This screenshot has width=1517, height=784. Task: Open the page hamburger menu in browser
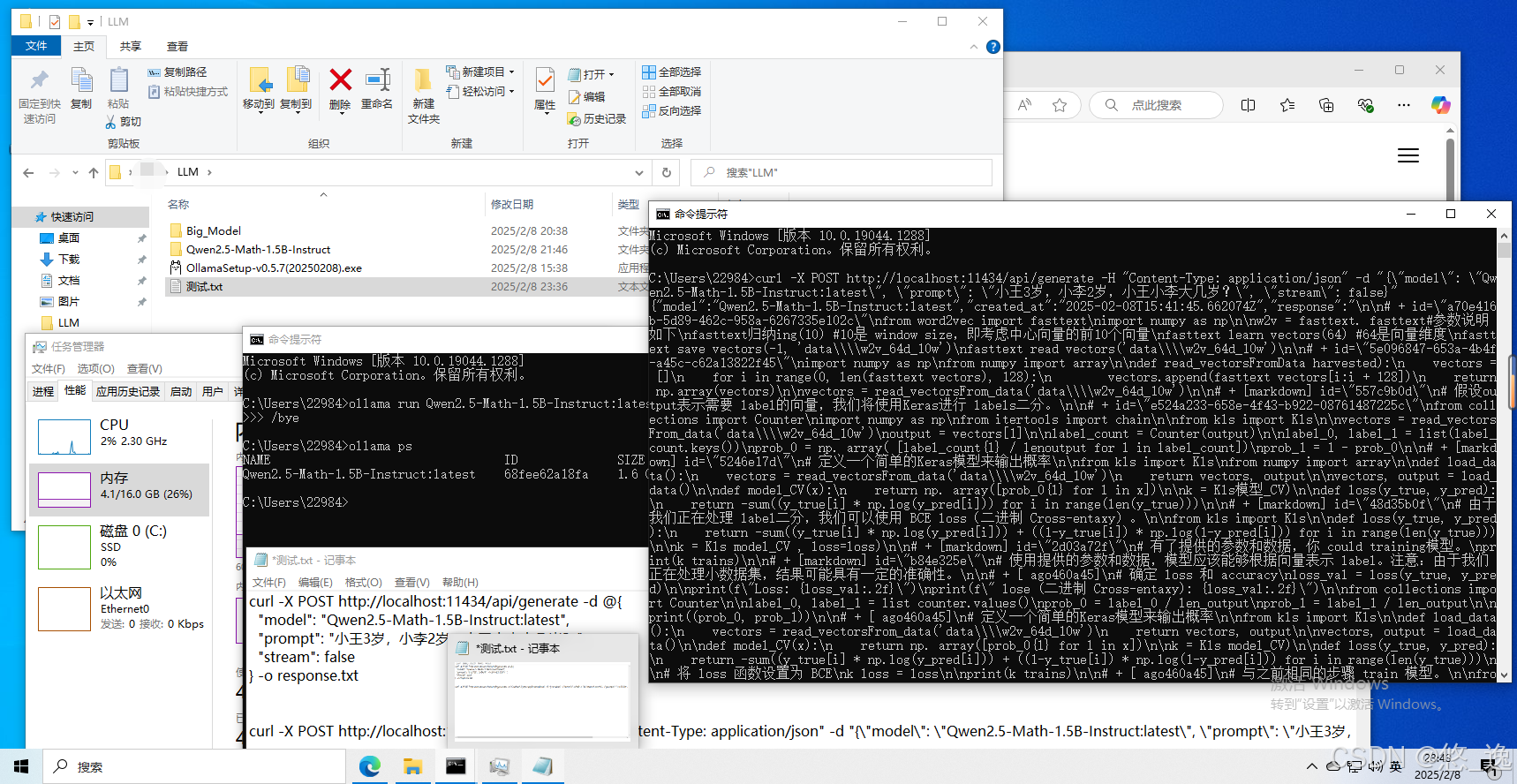tap(1408, 156)
